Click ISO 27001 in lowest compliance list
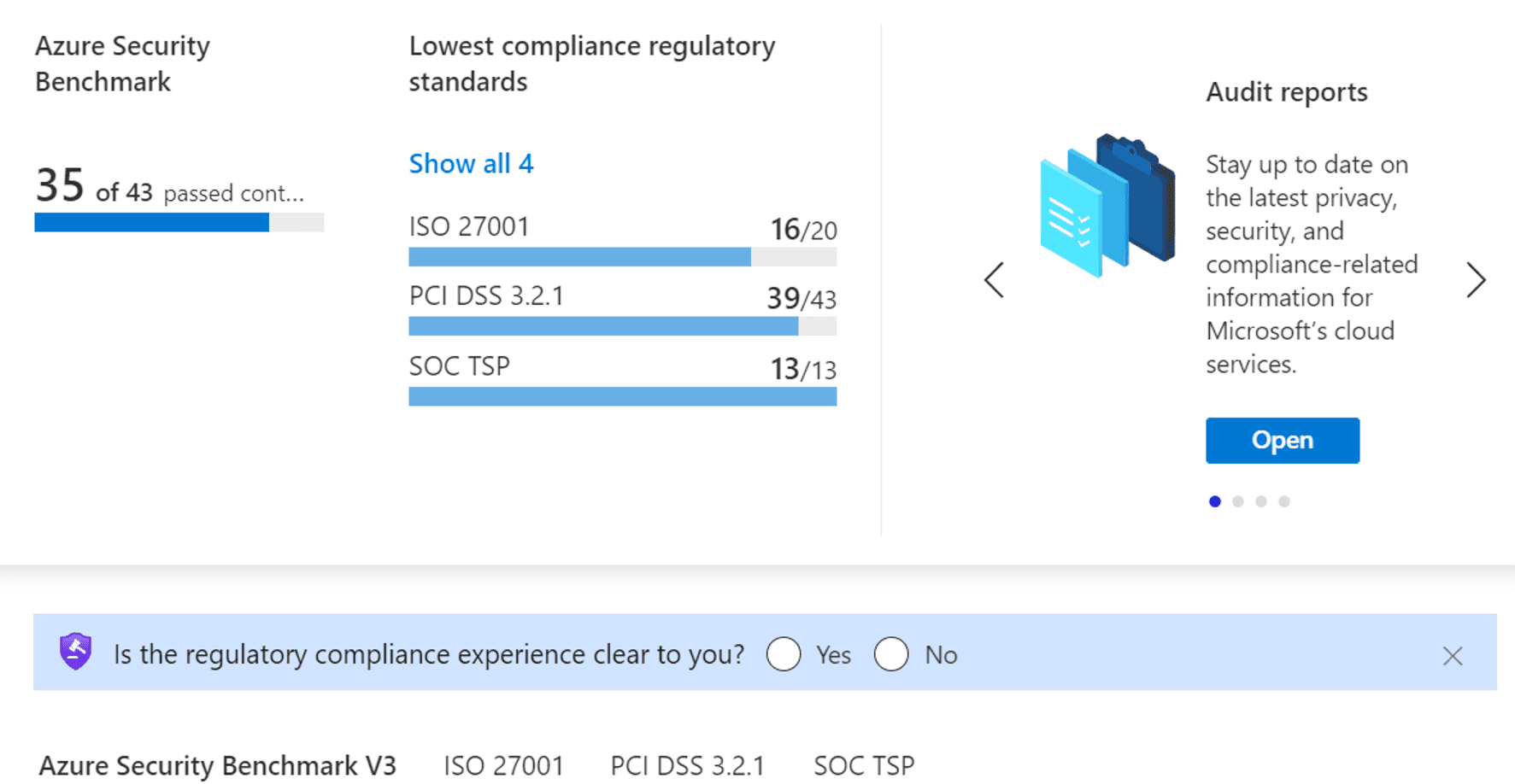 point(469,226)
